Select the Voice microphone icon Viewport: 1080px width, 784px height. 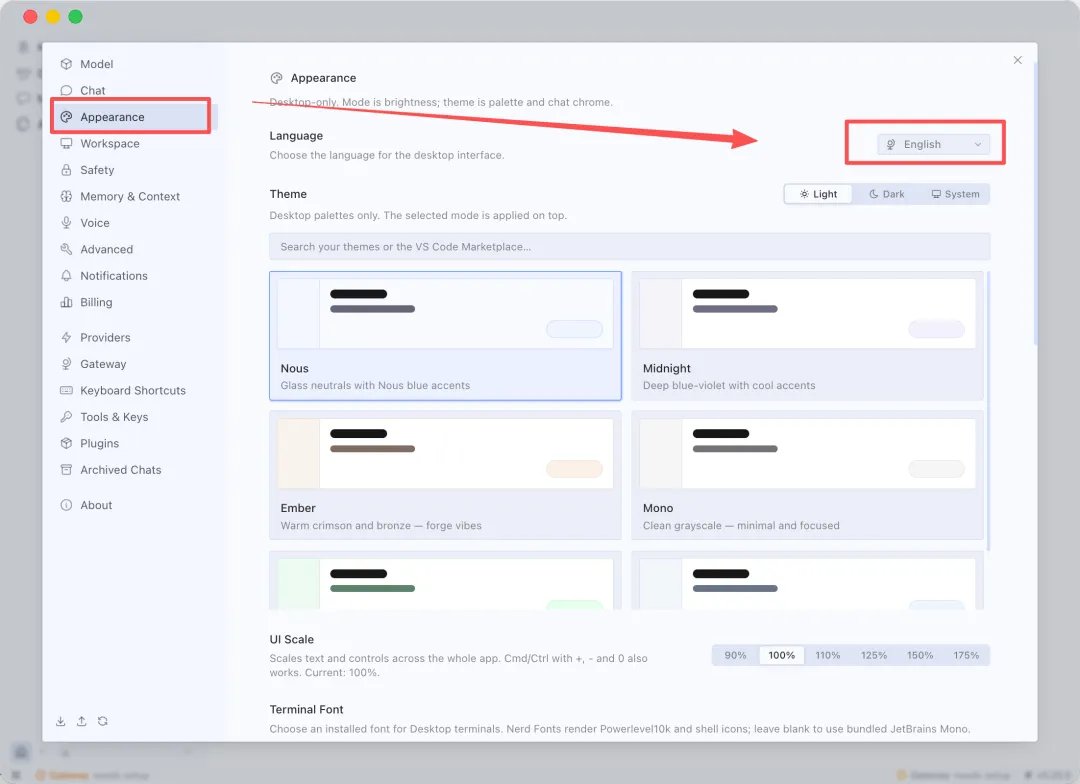66,223
